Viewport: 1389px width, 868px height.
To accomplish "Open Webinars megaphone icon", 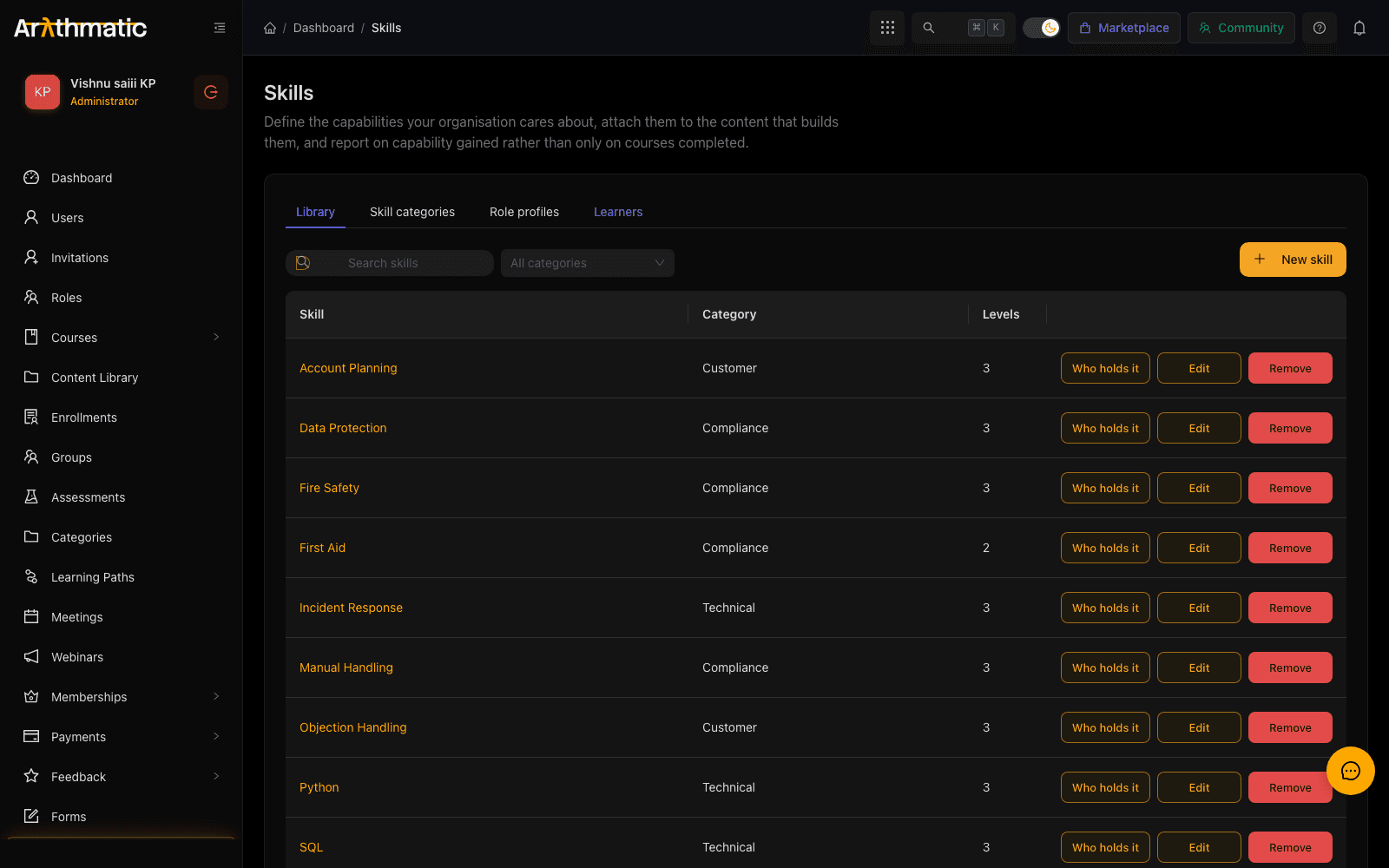I will (31, 657).
